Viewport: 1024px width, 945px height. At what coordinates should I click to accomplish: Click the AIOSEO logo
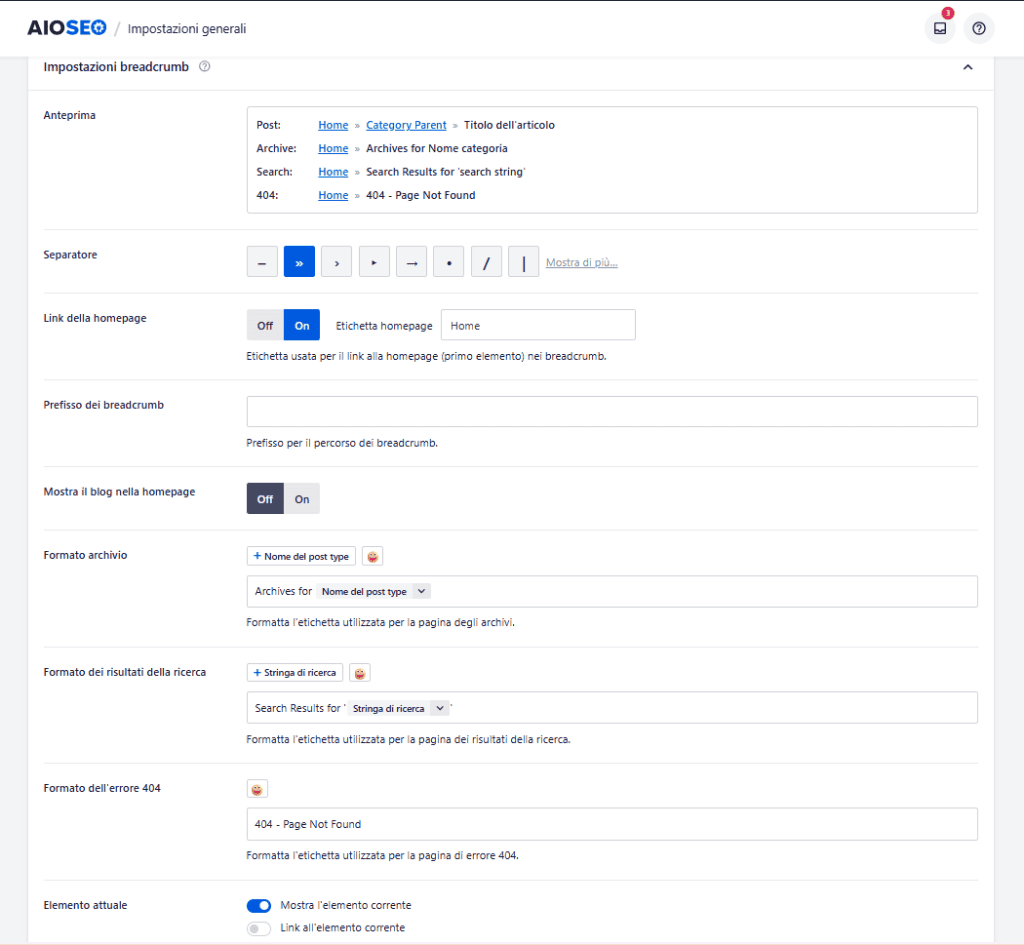click(x=66, y=27)
